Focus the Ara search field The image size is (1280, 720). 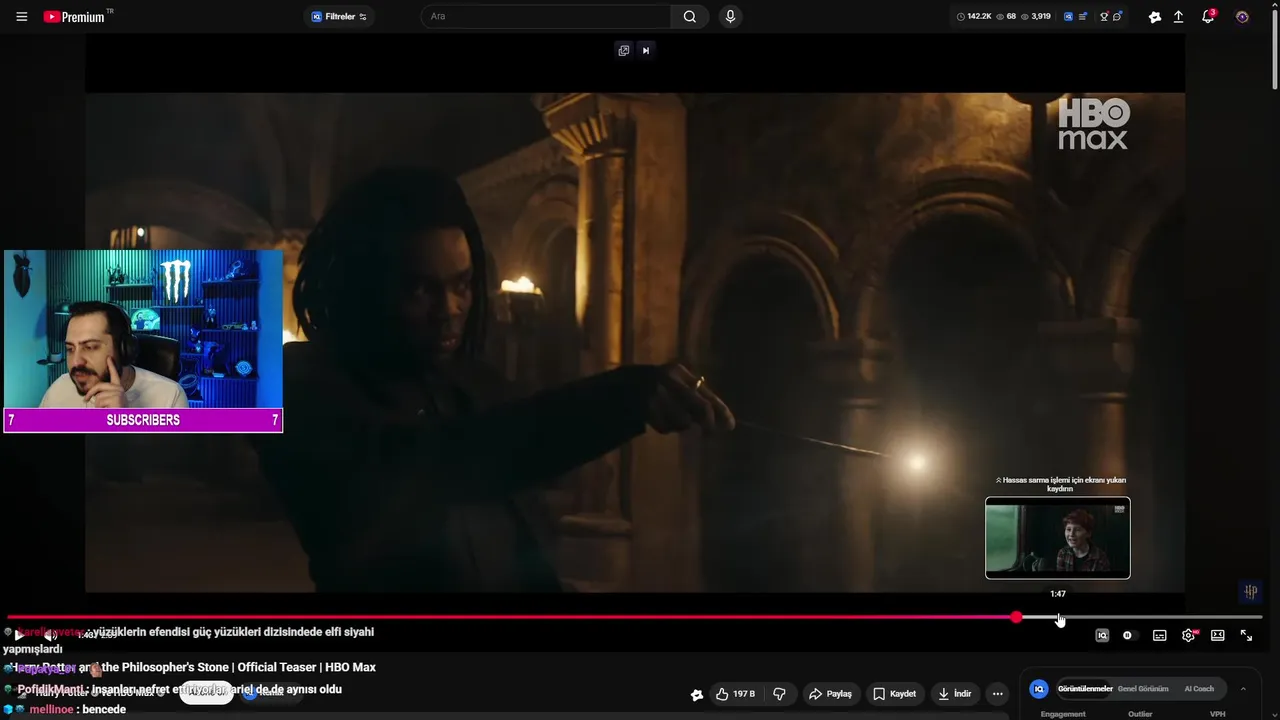545,17
